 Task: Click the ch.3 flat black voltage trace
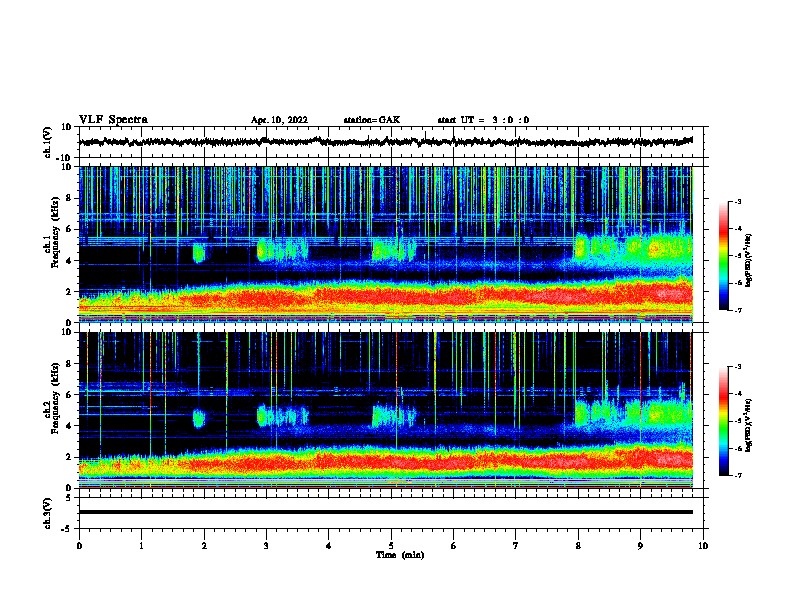[x=386, y=512]
